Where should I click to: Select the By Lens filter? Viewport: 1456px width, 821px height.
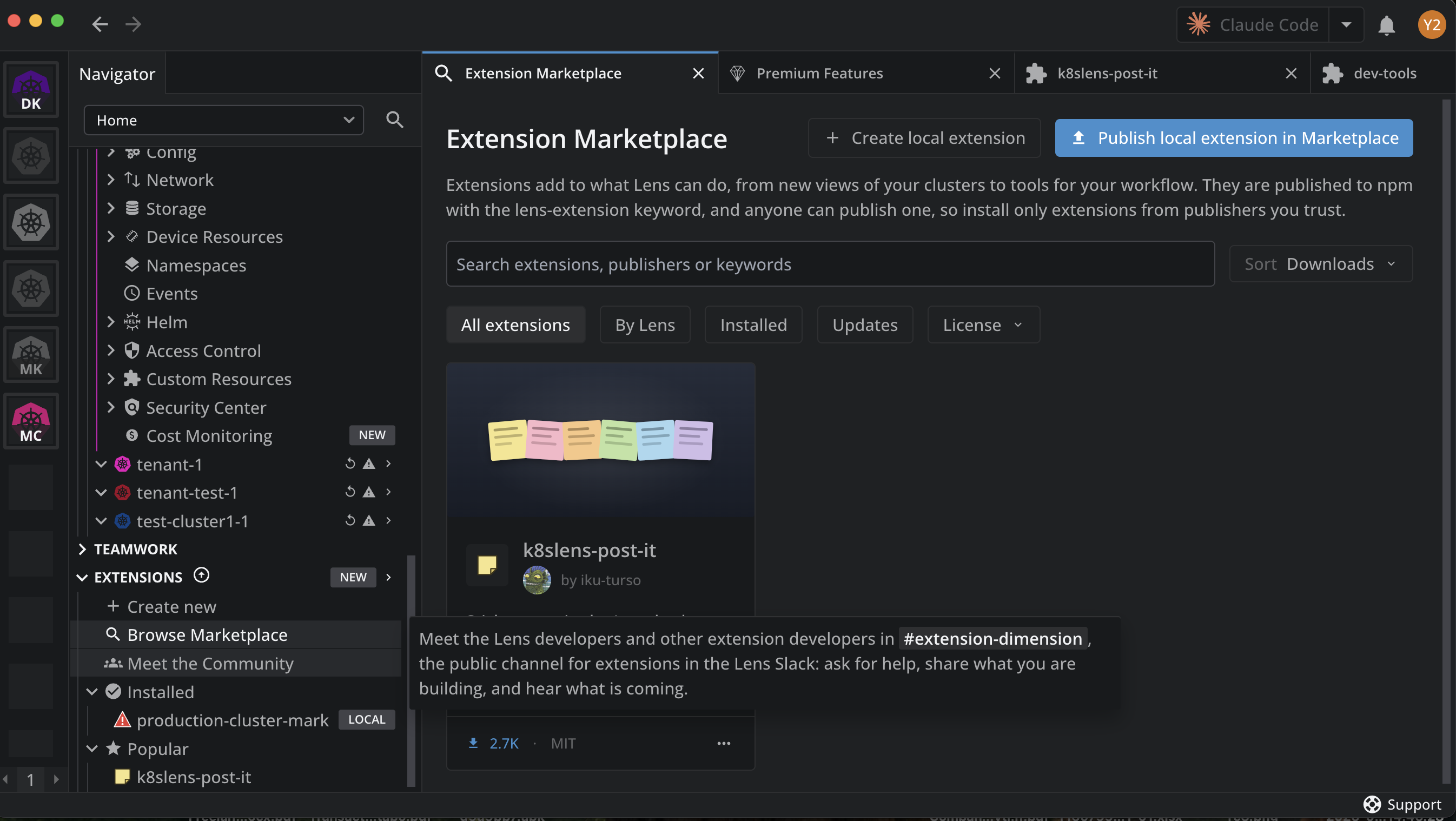(645, 325)
